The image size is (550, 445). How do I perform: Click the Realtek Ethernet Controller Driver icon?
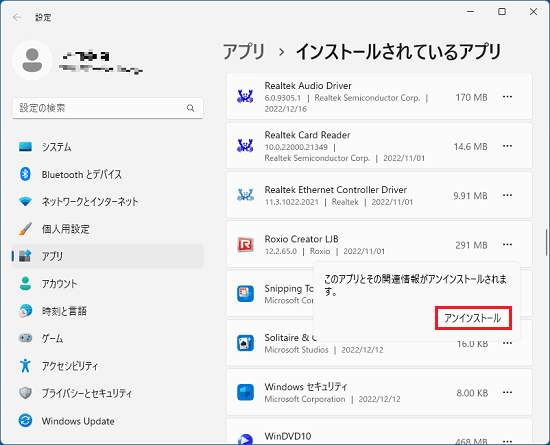(x=245, y=195)
